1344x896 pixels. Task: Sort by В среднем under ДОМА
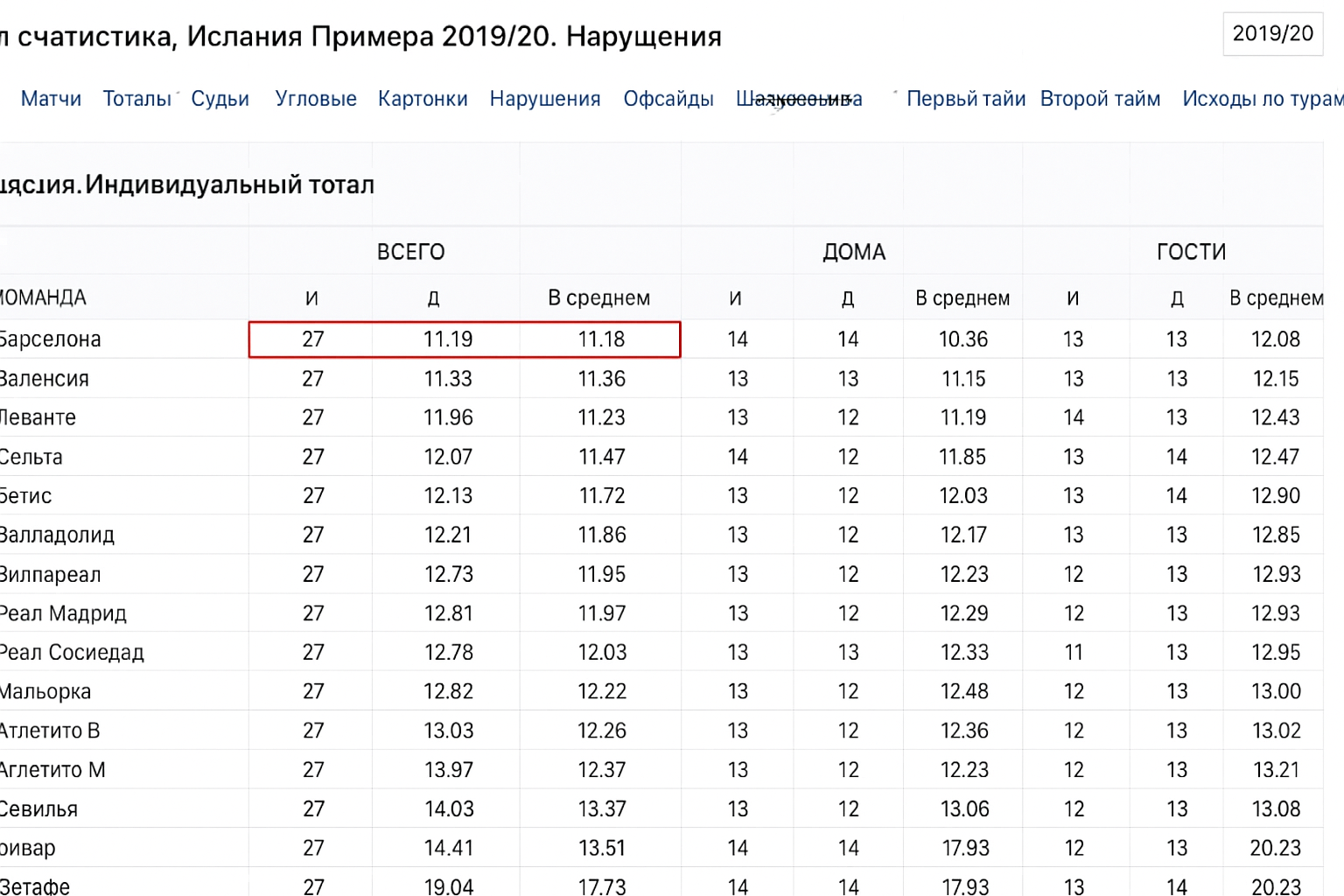tap(962, 298)
